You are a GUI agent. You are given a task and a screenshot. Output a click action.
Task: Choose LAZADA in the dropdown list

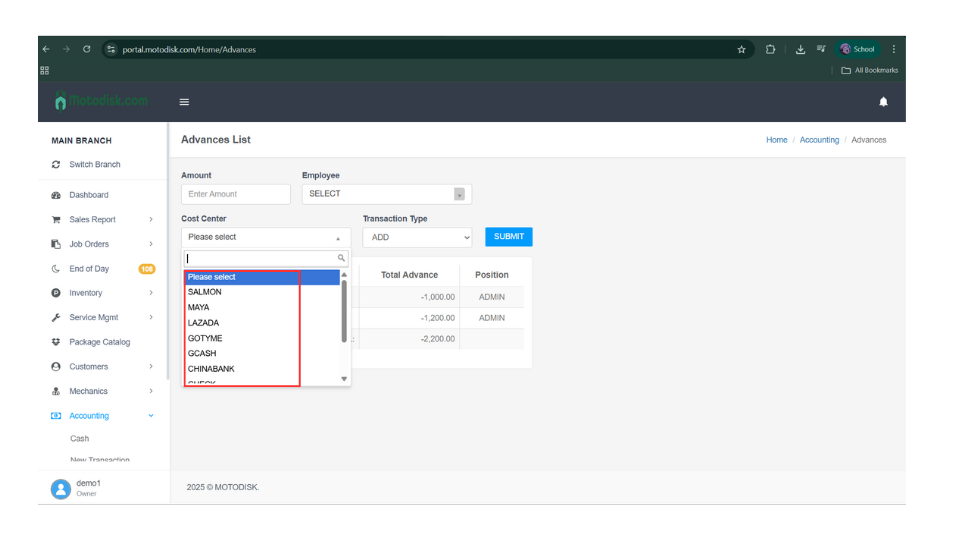tap(203, 323)
